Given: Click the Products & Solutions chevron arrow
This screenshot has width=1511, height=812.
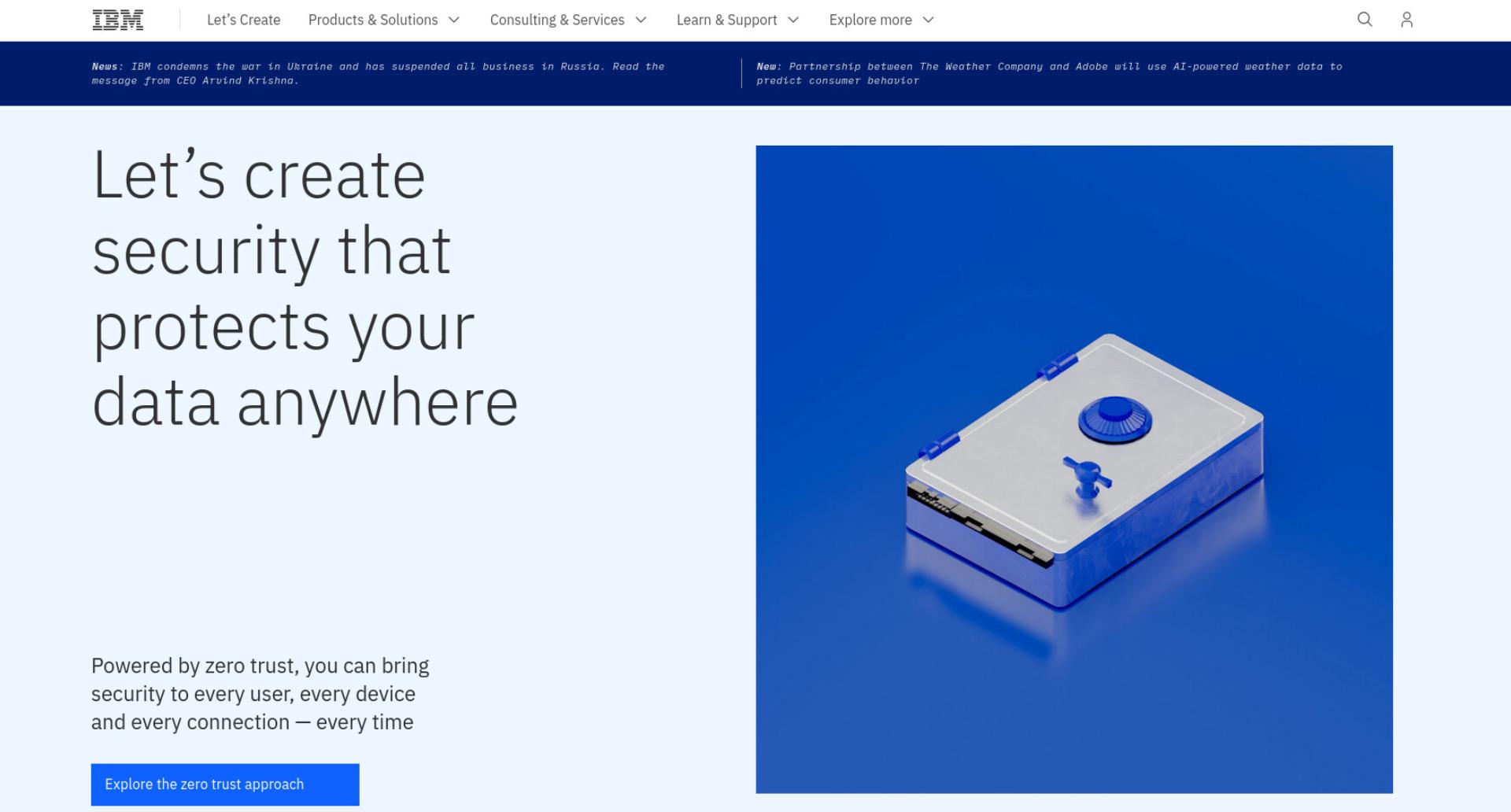Looking at the screenshot, I should tap(454, 20).
